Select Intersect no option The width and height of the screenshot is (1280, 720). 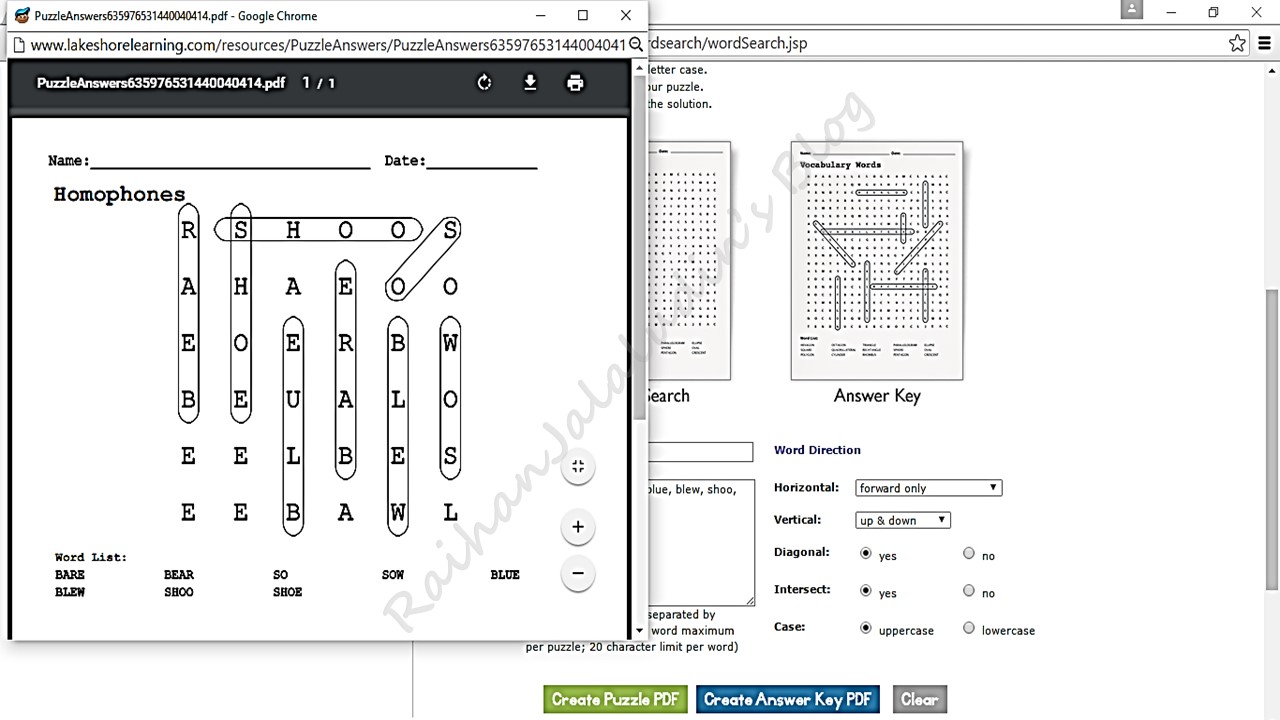pos(968,591)
